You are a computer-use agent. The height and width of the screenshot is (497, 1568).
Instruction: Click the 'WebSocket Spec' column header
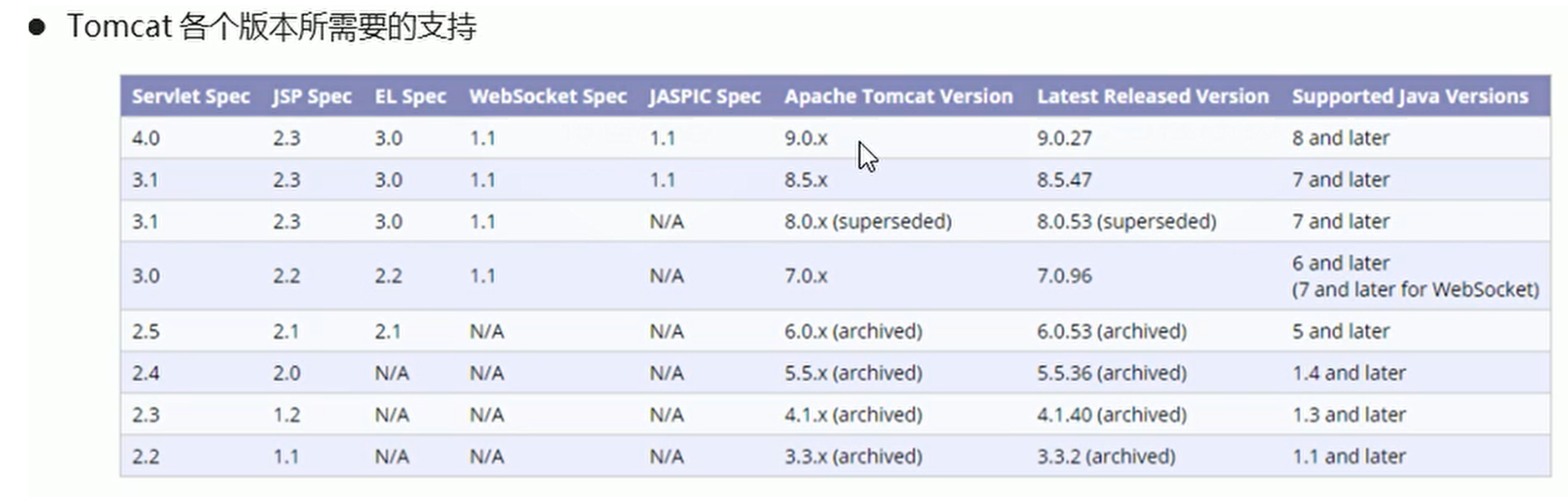click(548, 96)
